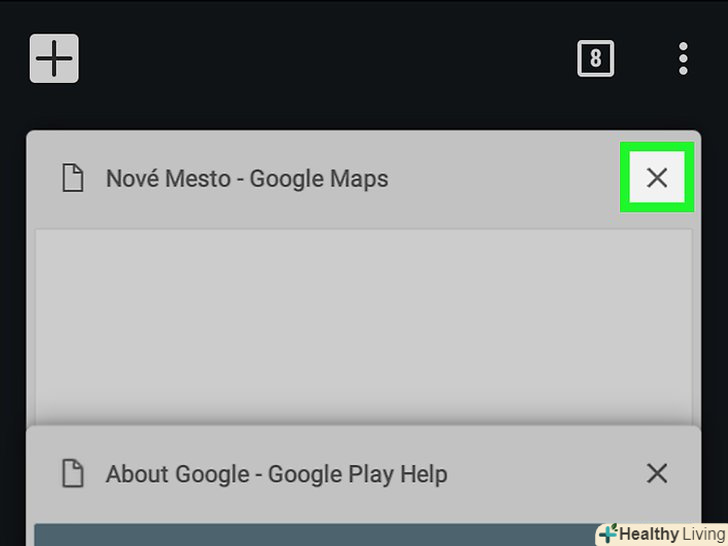Click page icon beside Nové Mesto title
The width and height of the screenshot is (728, 546).
73,178
